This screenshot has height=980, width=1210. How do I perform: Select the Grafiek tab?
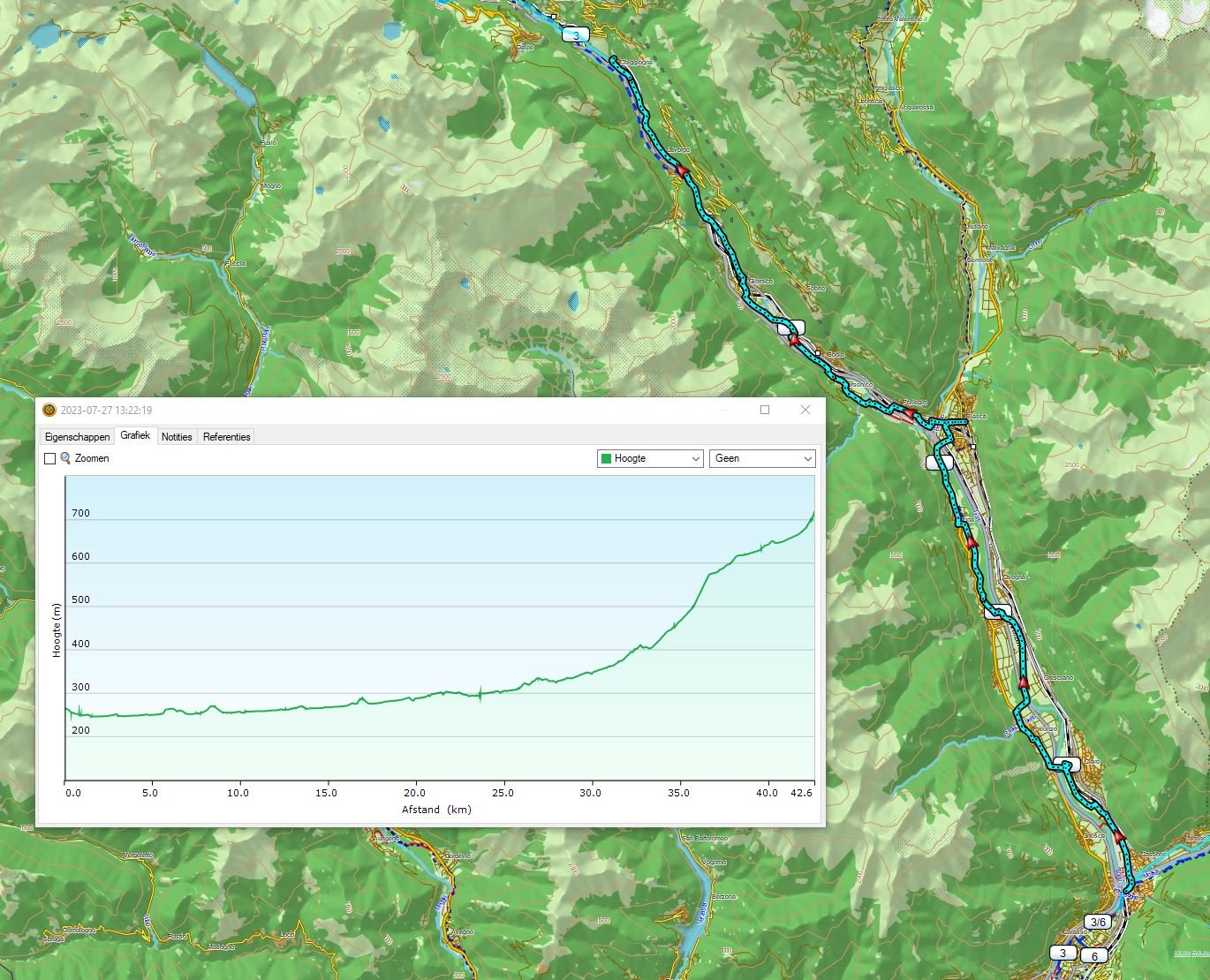pos(135,436)
